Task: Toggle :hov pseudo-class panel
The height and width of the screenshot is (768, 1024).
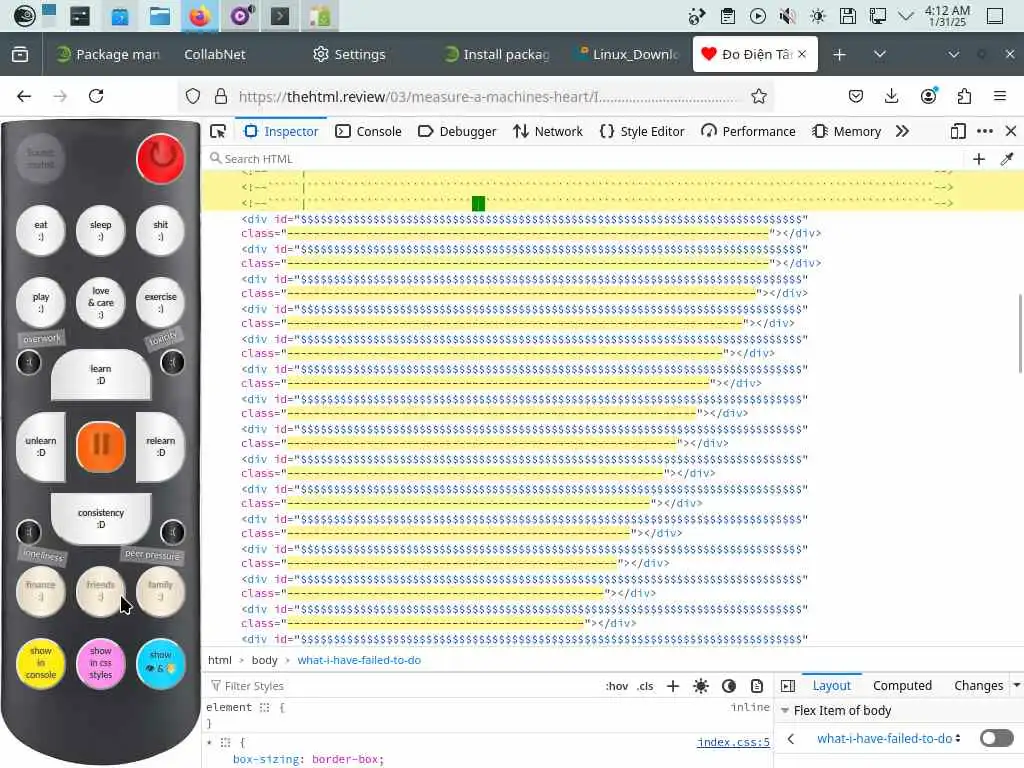Action: point(616,686)
